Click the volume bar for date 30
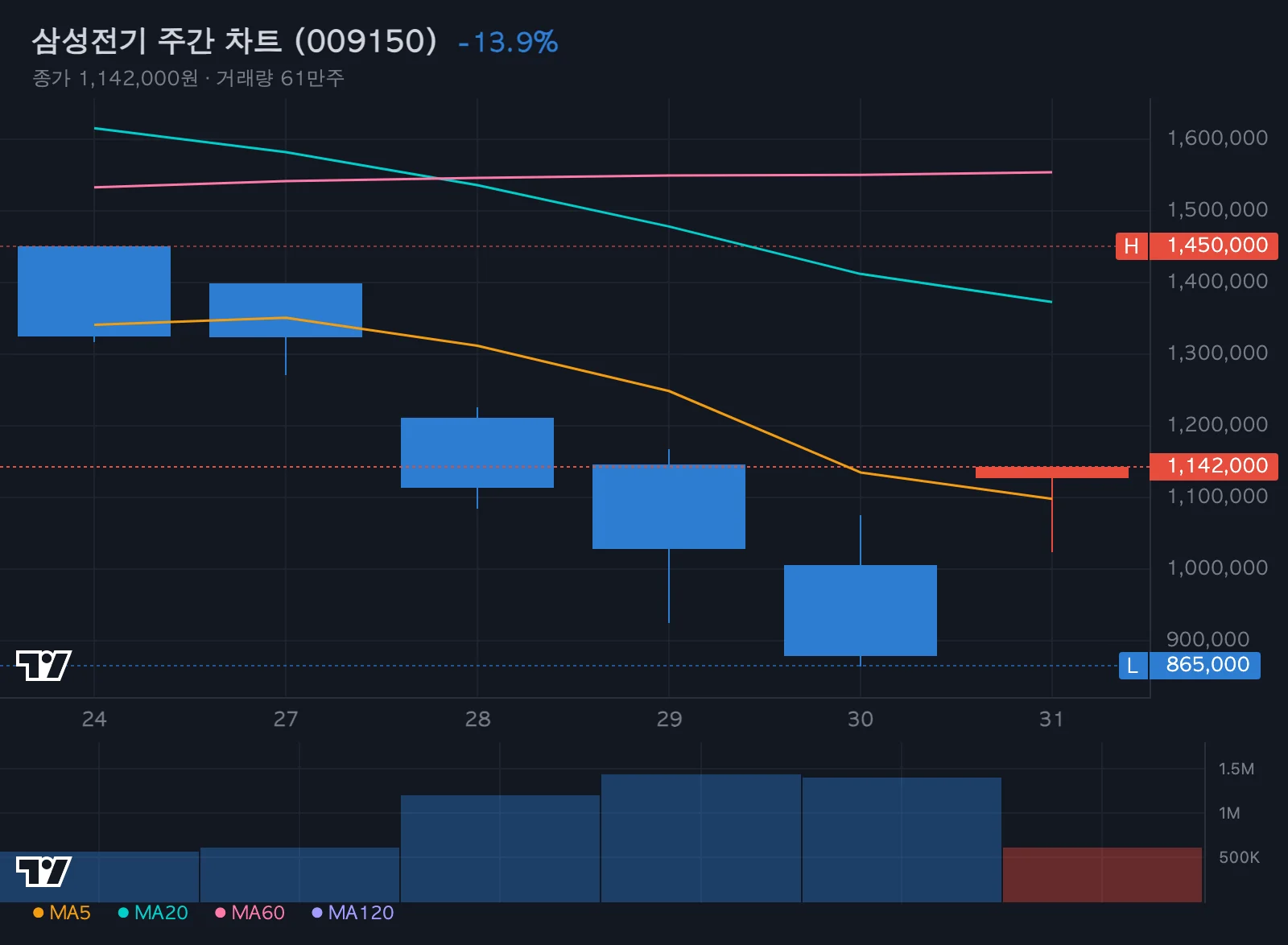Viewport: 1288px width, 945px height. [902, 840]
